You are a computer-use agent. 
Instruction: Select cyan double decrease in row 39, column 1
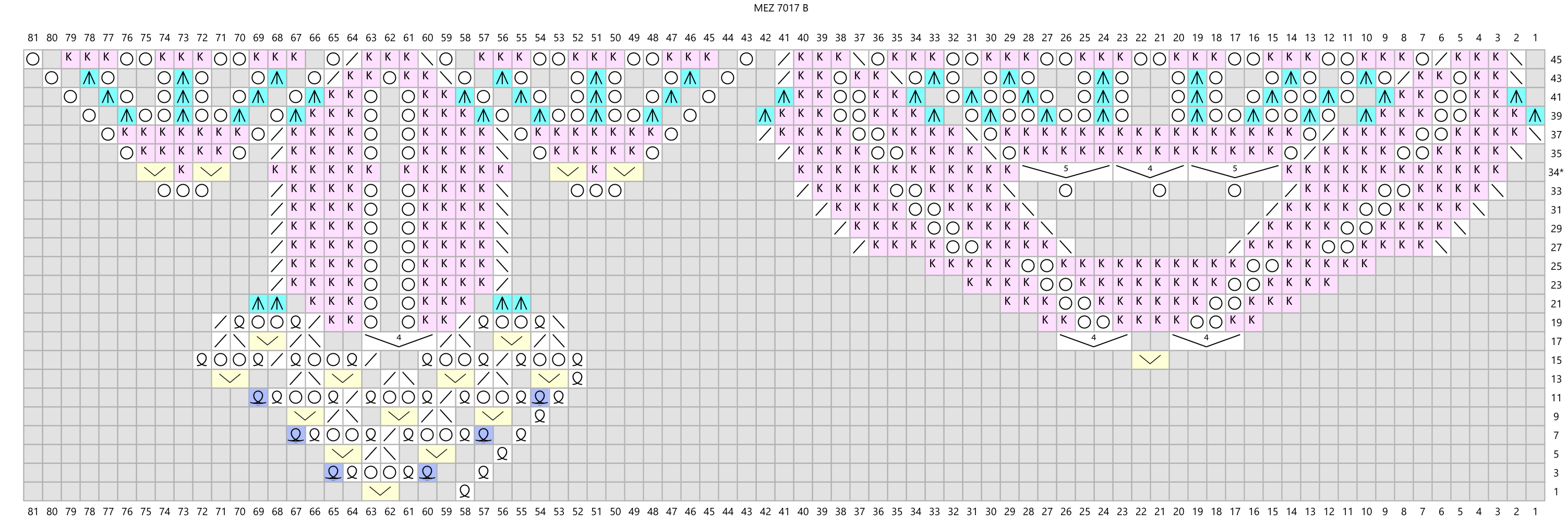[1535, 116]
